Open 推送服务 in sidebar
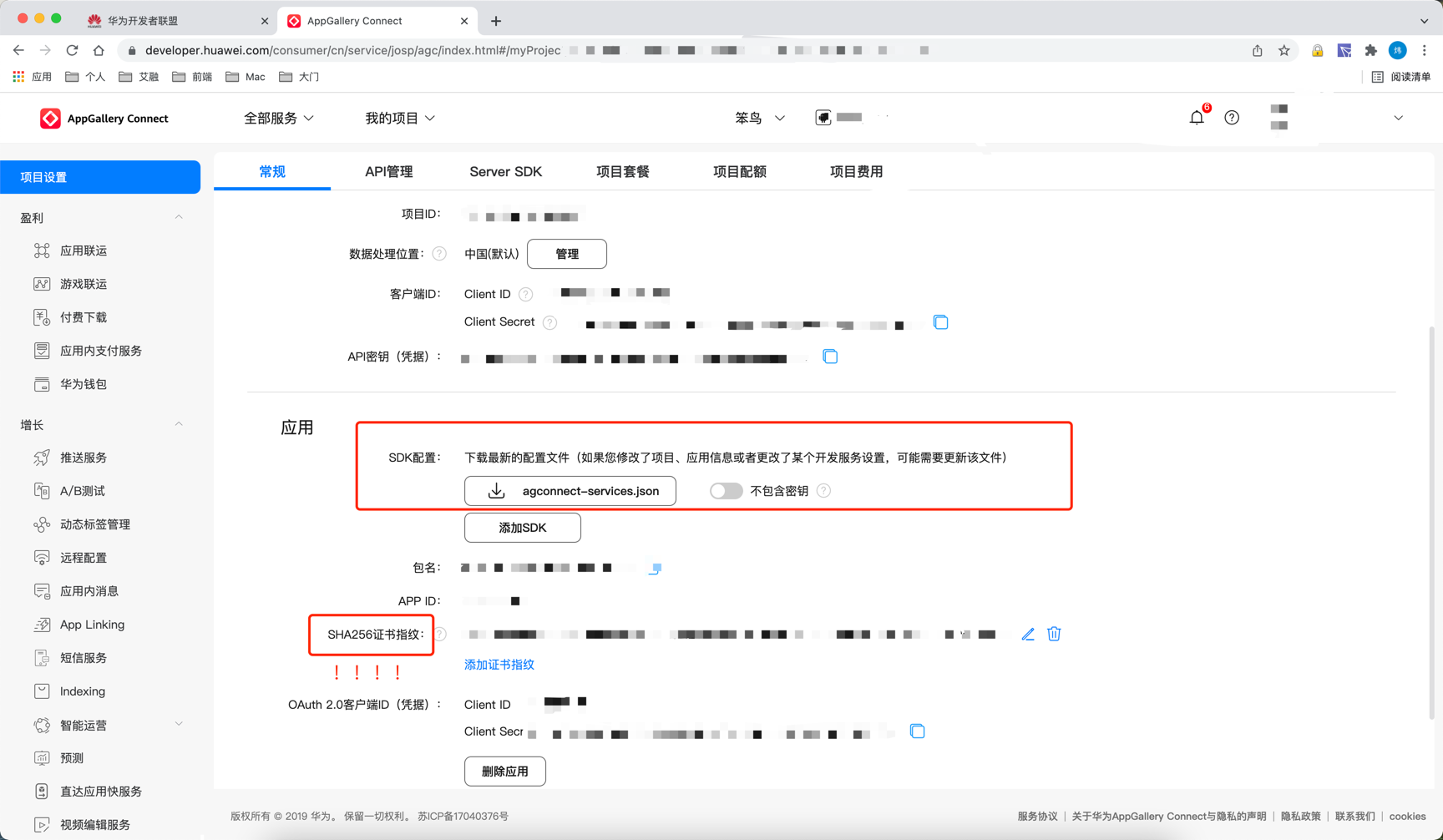The width and height of the screenshot is (1443, 840). coord(84,458)
